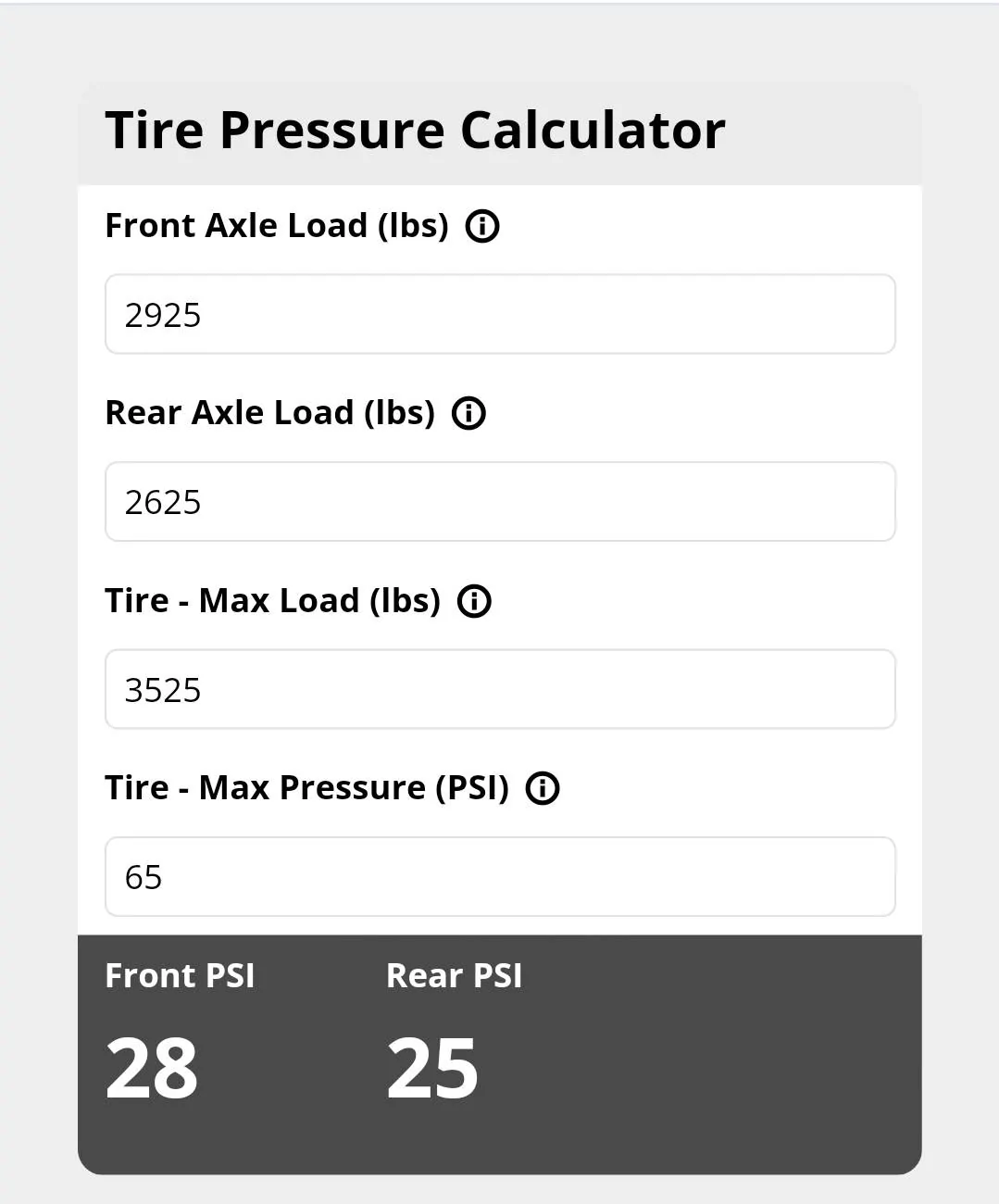Click blank header area beside the calculator title
The height and width of the screenshot is (1204, 999).
click(x=824, y=132)
